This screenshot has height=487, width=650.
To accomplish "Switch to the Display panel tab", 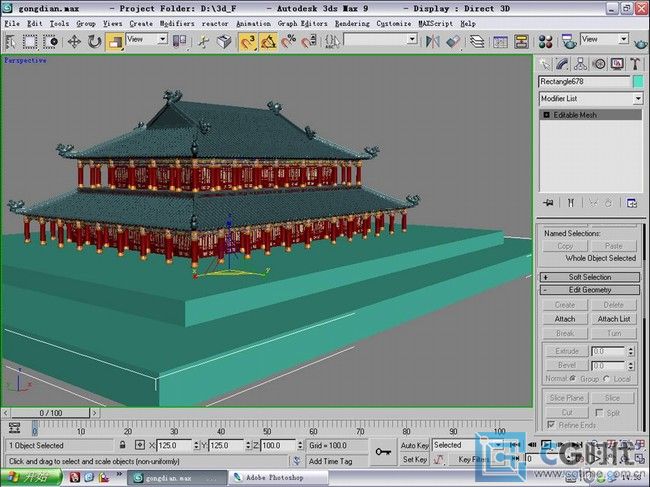I will click(617, 64).
